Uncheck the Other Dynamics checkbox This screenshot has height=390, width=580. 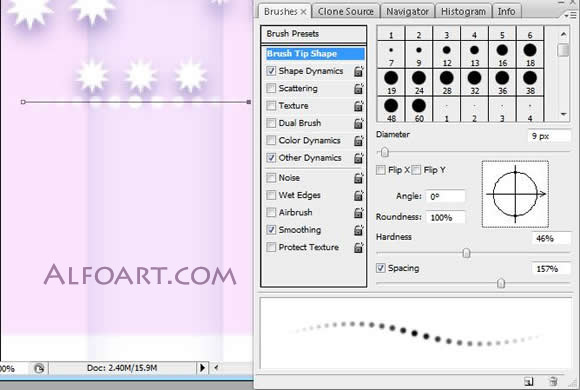(271, 158)
